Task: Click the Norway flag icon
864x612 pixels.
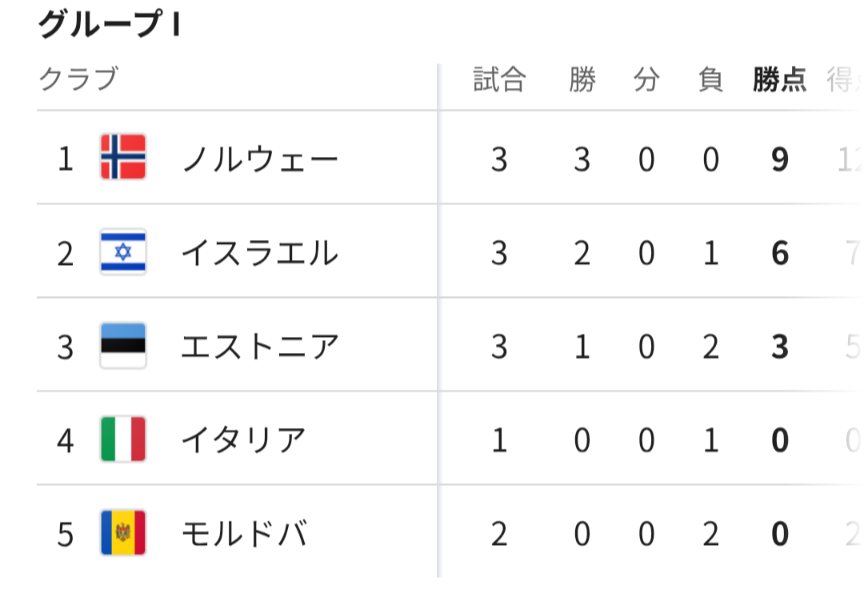Action: pyautogui.click(x=123, y=158)
